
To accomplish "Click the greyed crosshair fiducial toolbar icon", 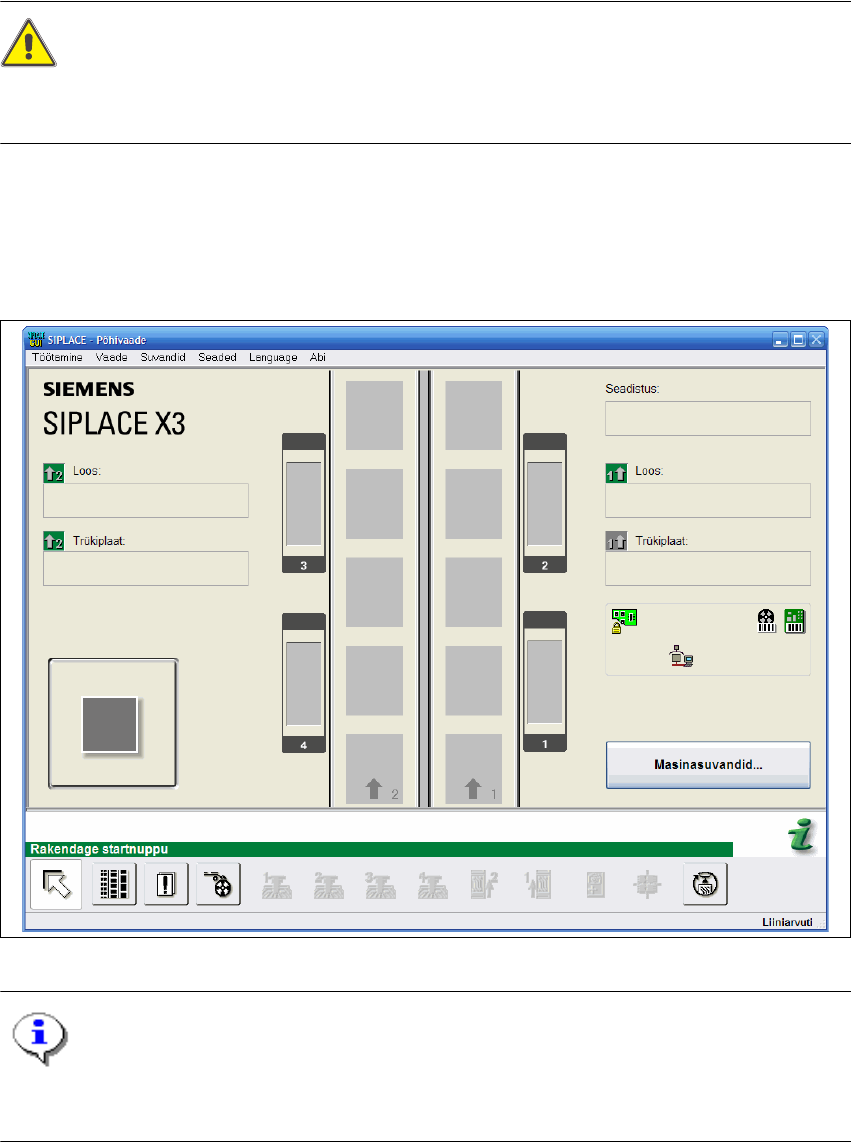I will tap(647, 885).
